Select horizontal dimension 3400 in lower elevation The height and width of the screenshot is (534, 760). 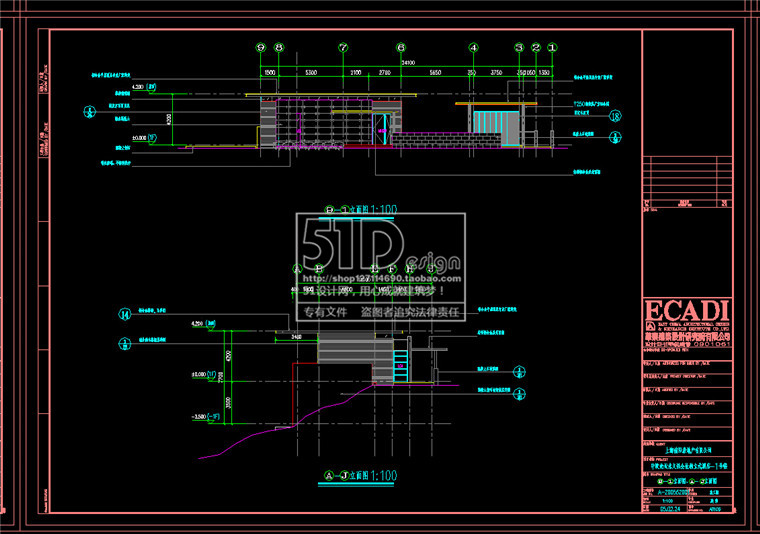coord(297,337)
